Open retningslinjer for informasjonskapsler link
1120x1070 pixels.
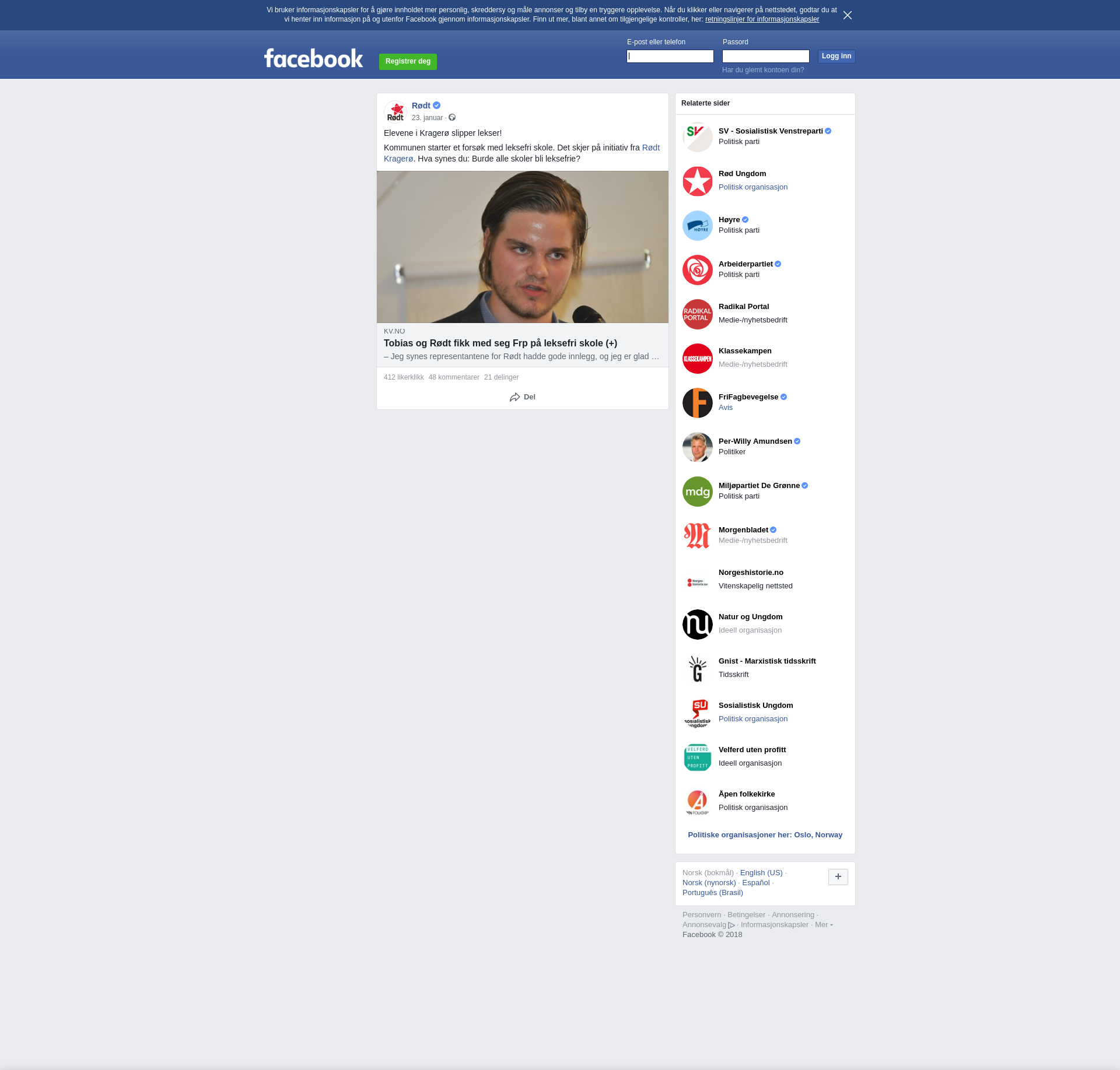(762, 19)
